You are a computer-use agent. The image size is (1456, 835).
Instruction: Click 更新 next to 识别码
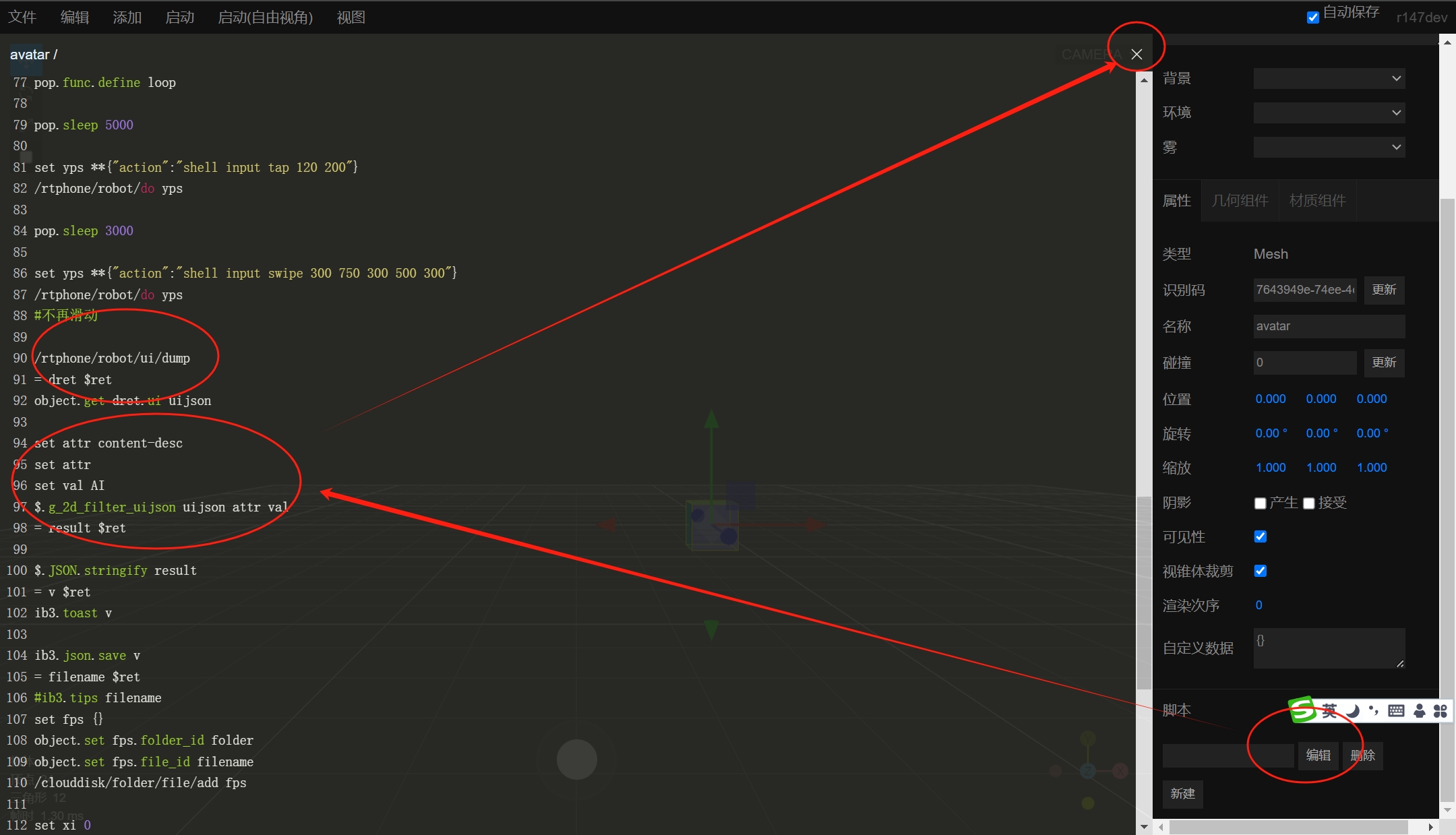(1385, 290)
